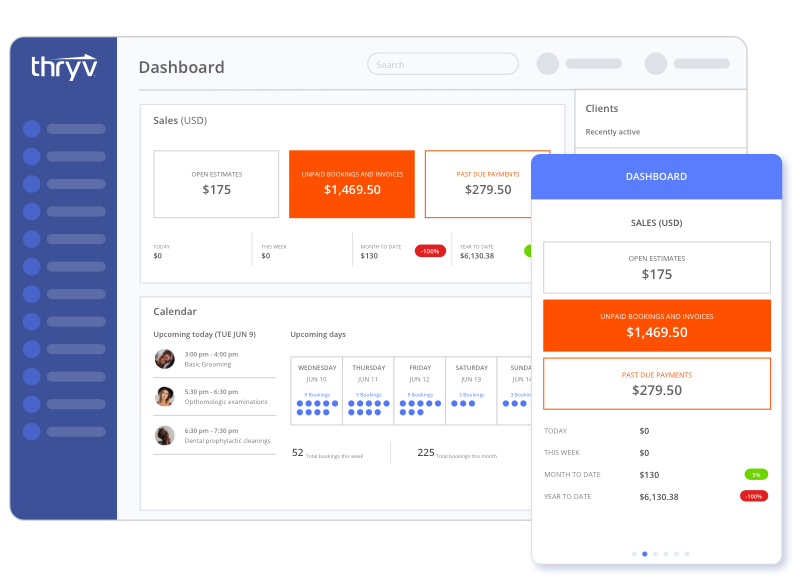The width and height of the screenshot is (800, 580).
Task: Open the last sidebar menu circle icon
Action: (x=32, y=432)
